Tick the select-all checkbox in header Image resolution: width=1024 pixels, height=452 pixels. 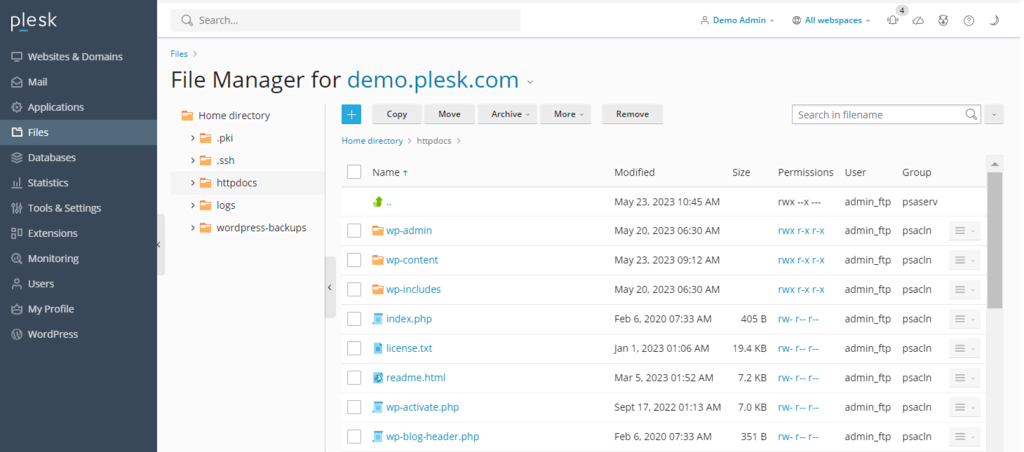[x=354, y=172]
